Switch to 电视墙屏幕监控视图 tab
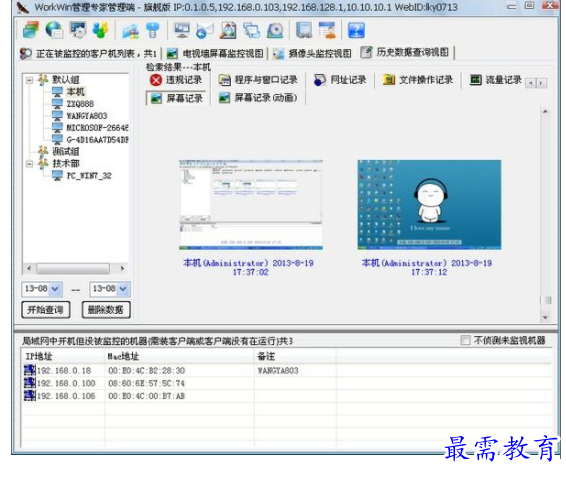 [215, 54]
